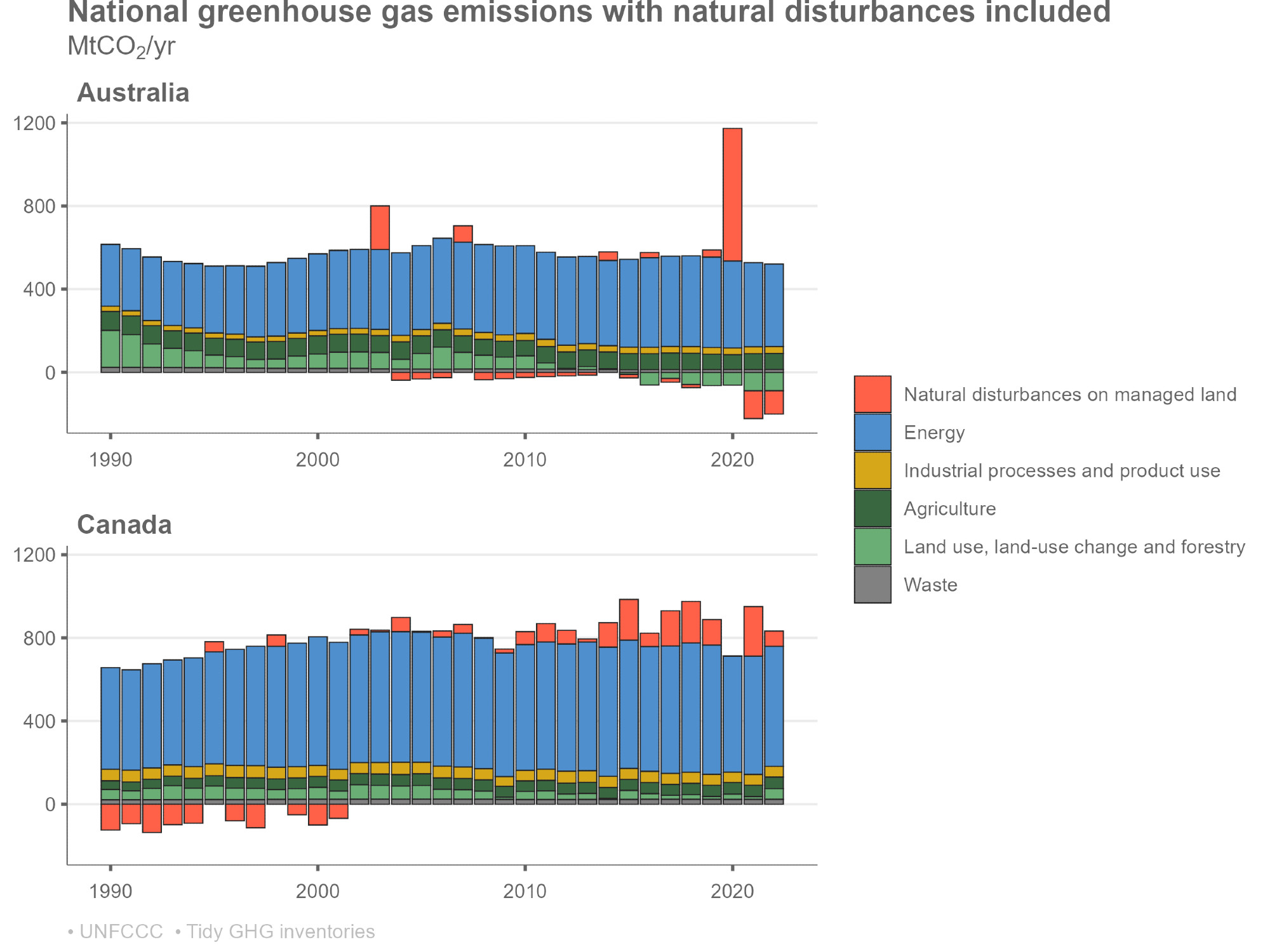1270x952 pixels.
Task: Click Australia's 2021 negative red bar segment
Action: 753,405
